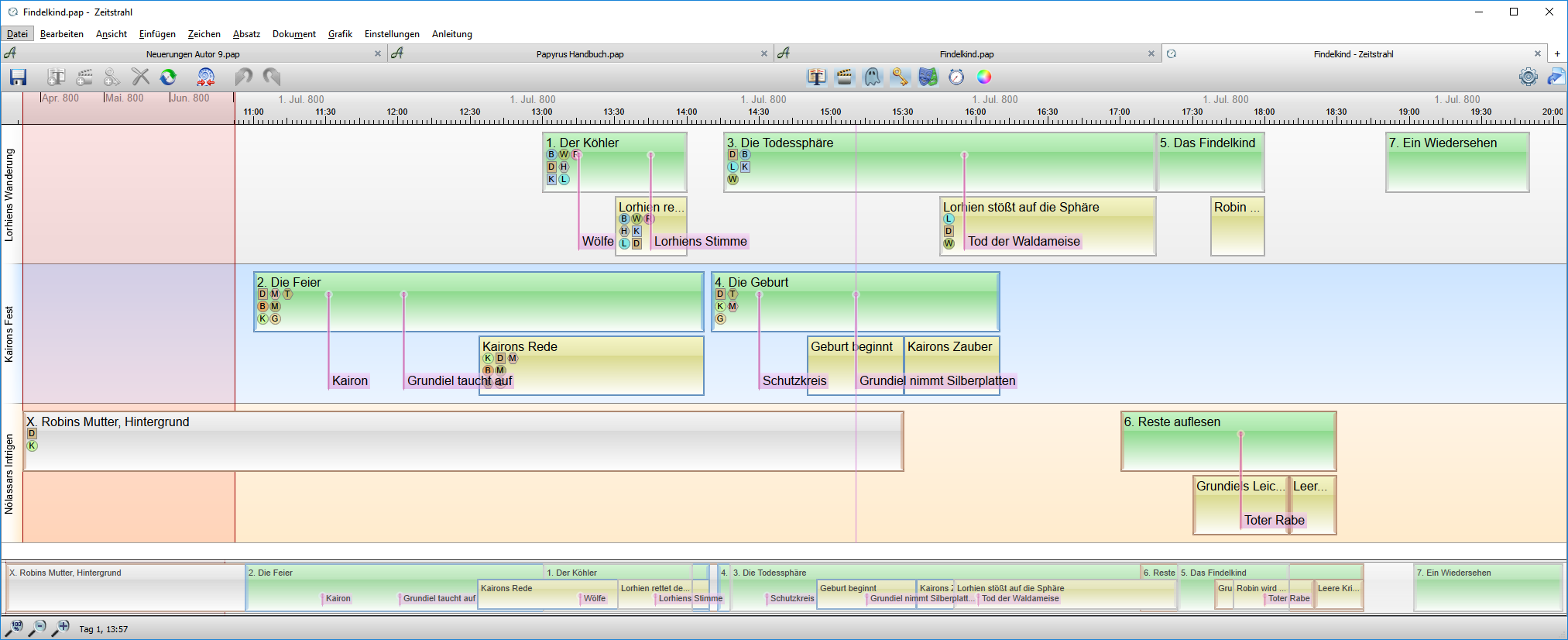Reset zoom to 100% with magnifier icon
Screen dimensions: 1568x640
[14, 628]
